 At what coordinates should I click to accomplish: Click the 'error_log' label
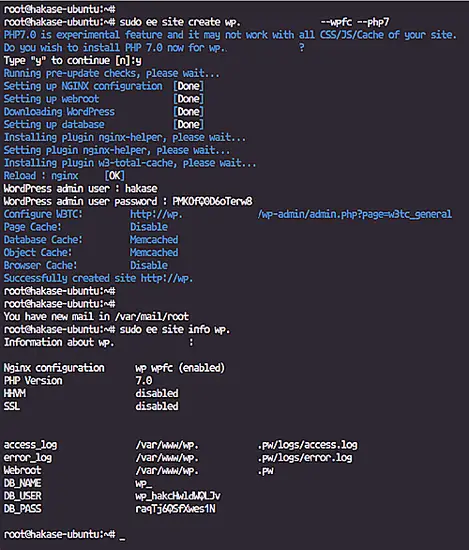point(28,458)
